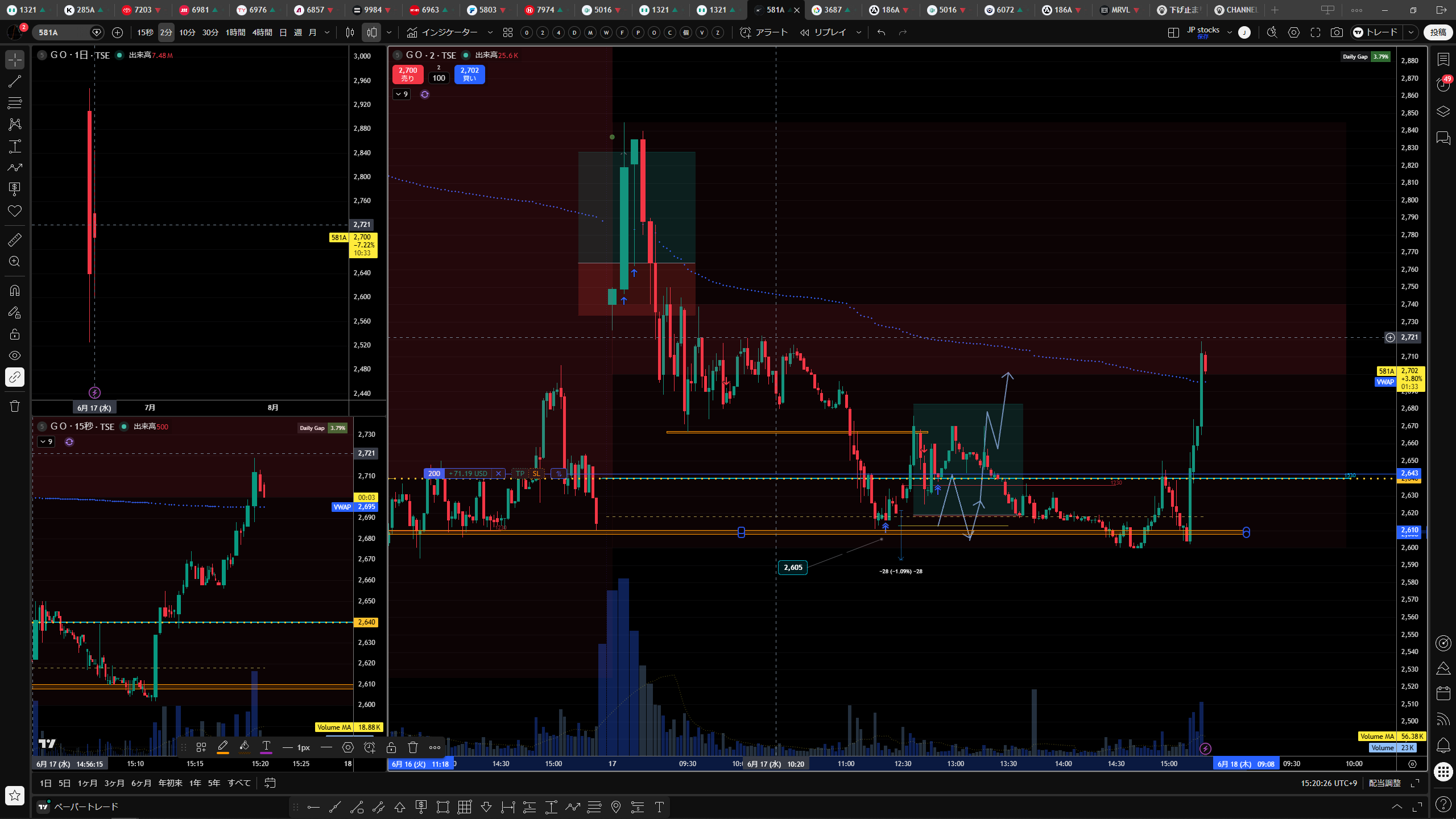Toggle hide all drawings eye icon
The image size is (1456, 819).
(x=15, y=355)
